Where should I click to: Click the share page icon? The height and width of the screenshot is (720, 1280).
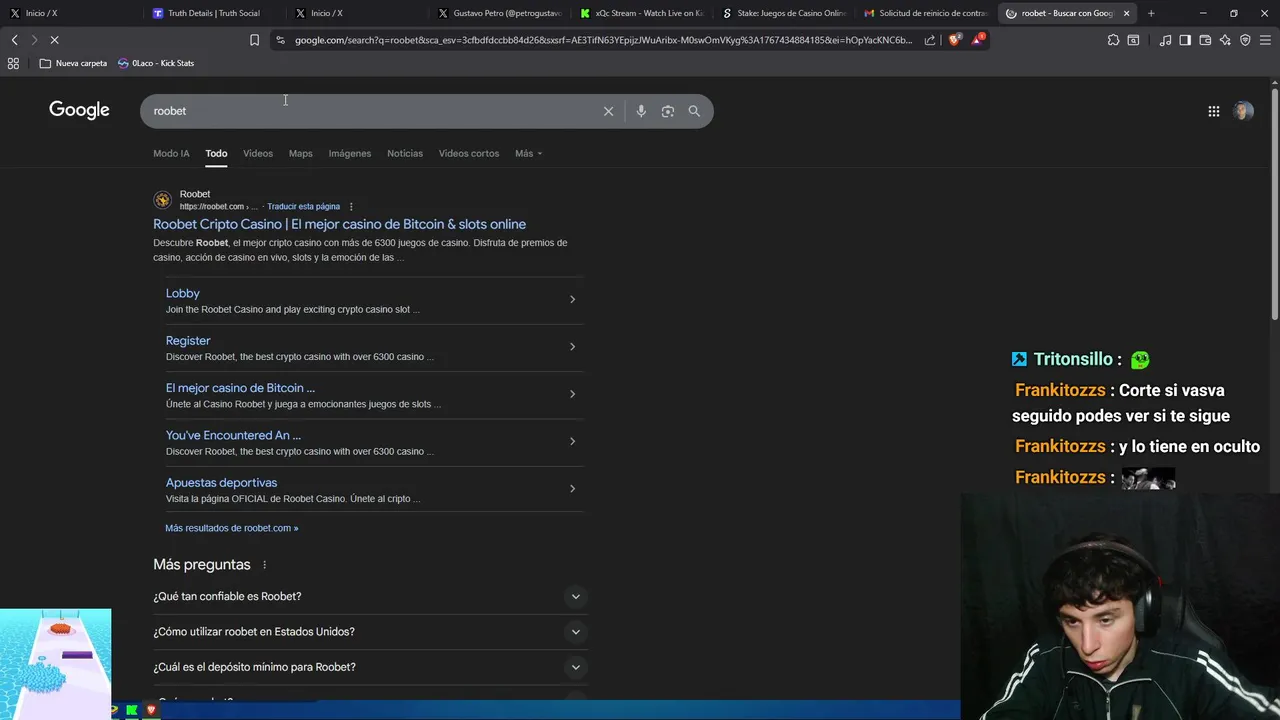tap(930, 40)
